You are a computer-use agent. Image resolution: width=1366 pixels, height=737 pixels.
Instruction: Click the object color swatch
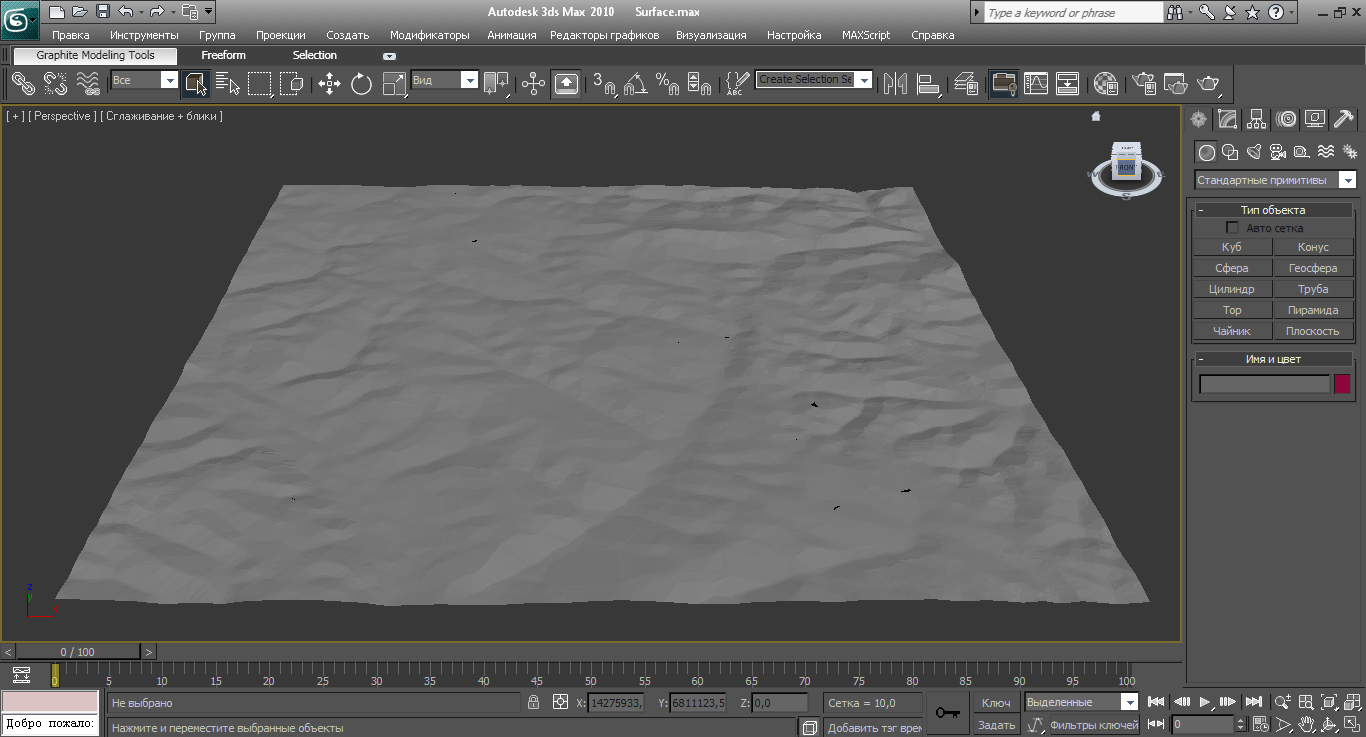click(1342, 384)
